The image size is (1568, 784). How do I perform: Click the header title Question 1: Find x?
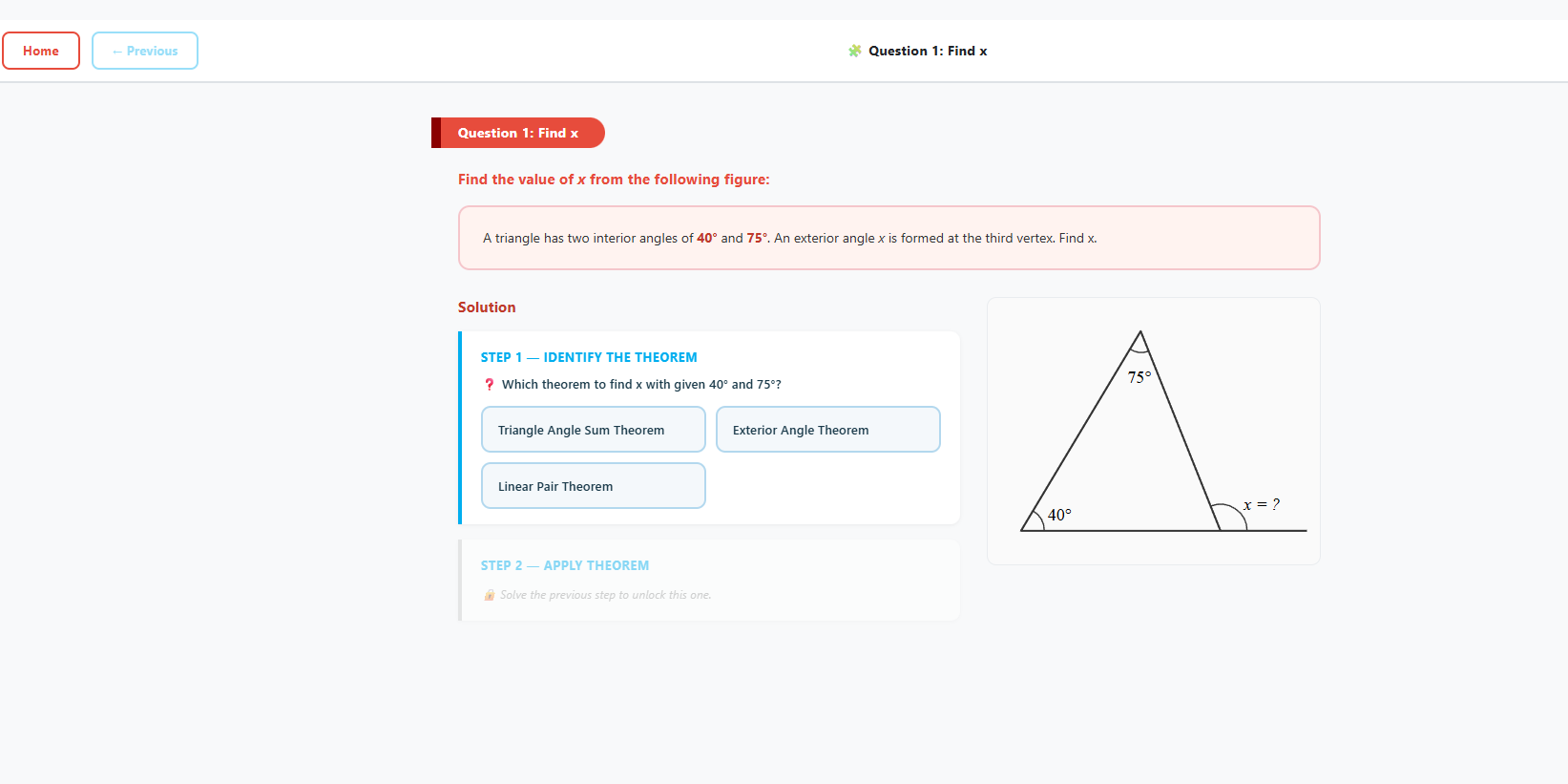tap(928, 51)
